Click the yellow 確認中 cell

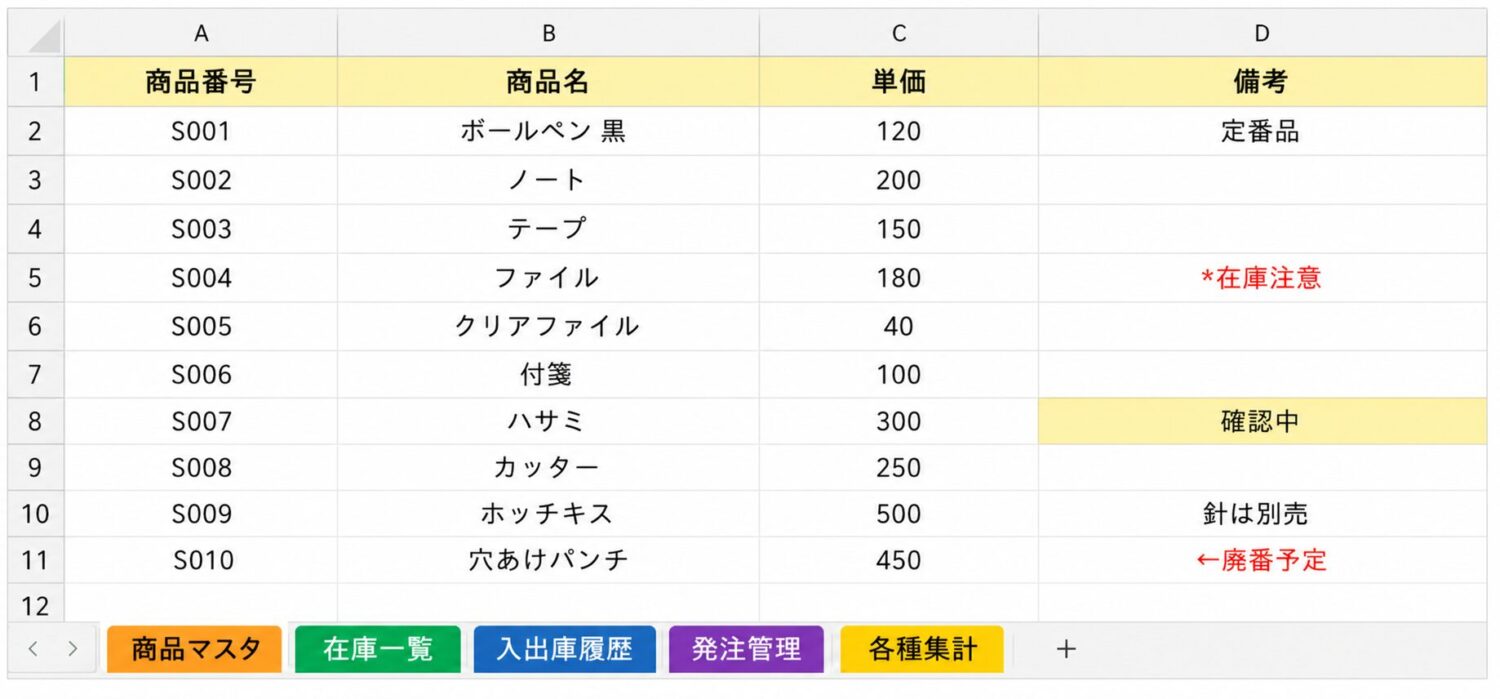point(1262,421)
